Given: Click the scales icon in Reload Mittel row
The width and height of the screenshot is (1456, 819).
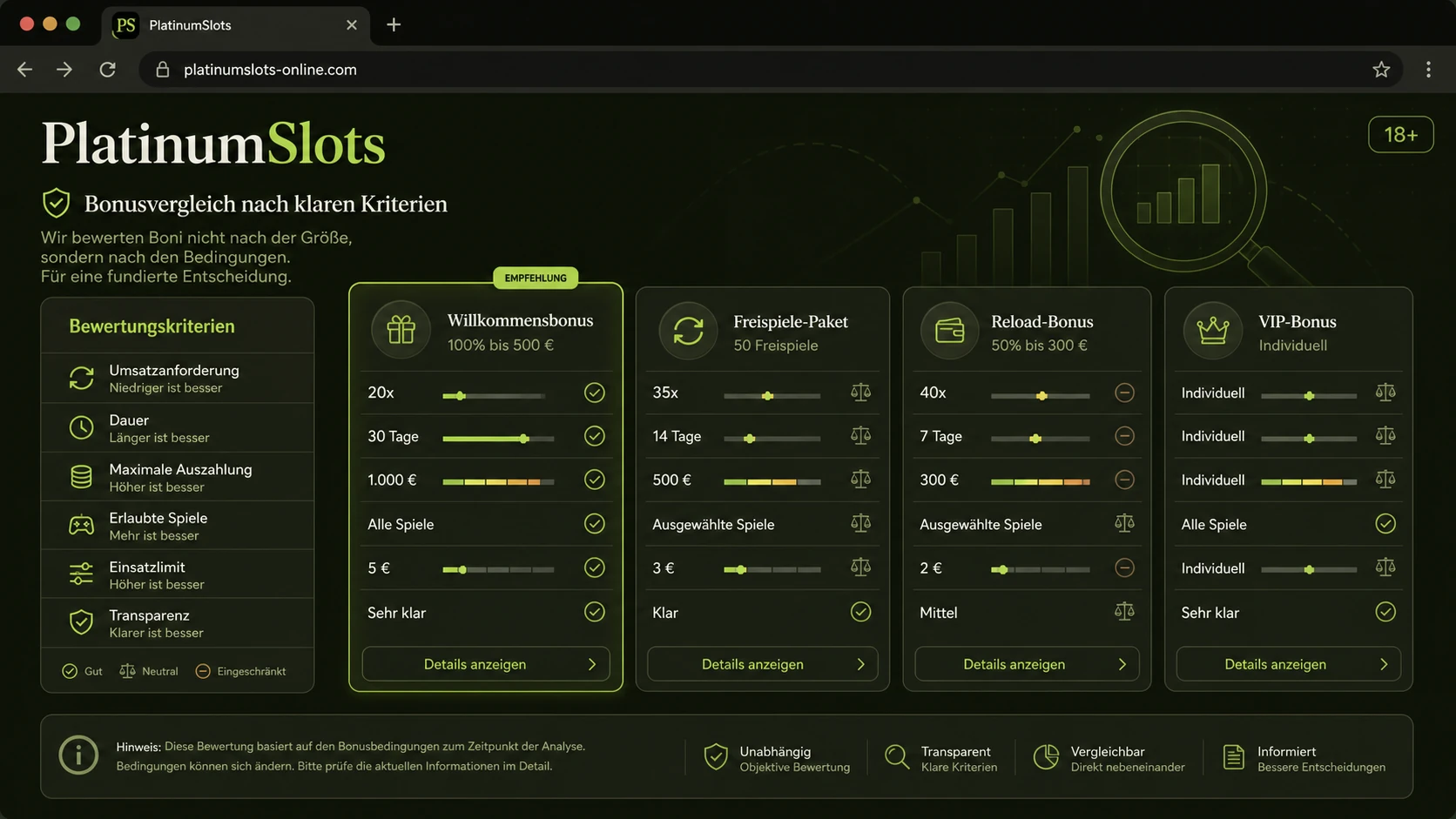Looking at the screenshot, I should pos(1124,612).
